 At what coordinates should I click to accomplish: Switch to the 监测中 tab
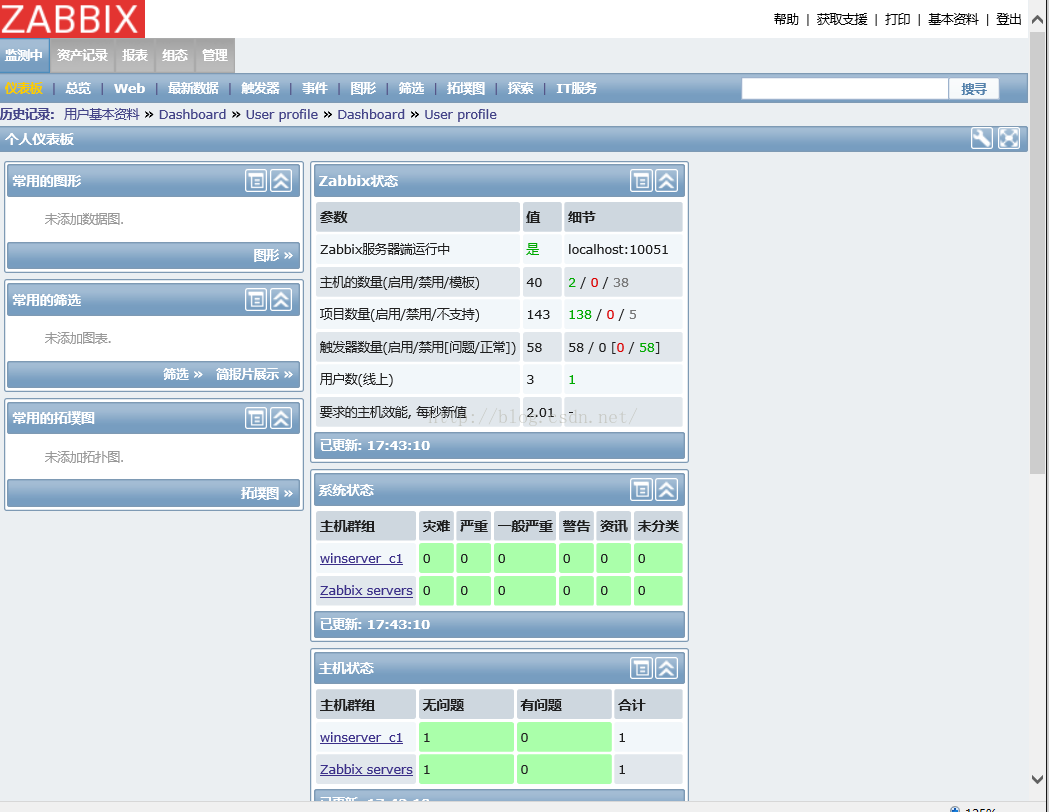[x=24, y=56]
